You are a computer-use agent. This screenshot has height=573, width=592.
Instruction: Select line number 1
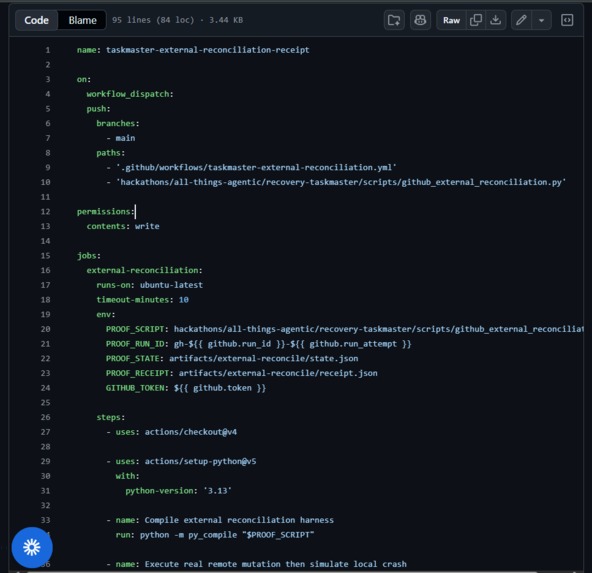[48, 50]
